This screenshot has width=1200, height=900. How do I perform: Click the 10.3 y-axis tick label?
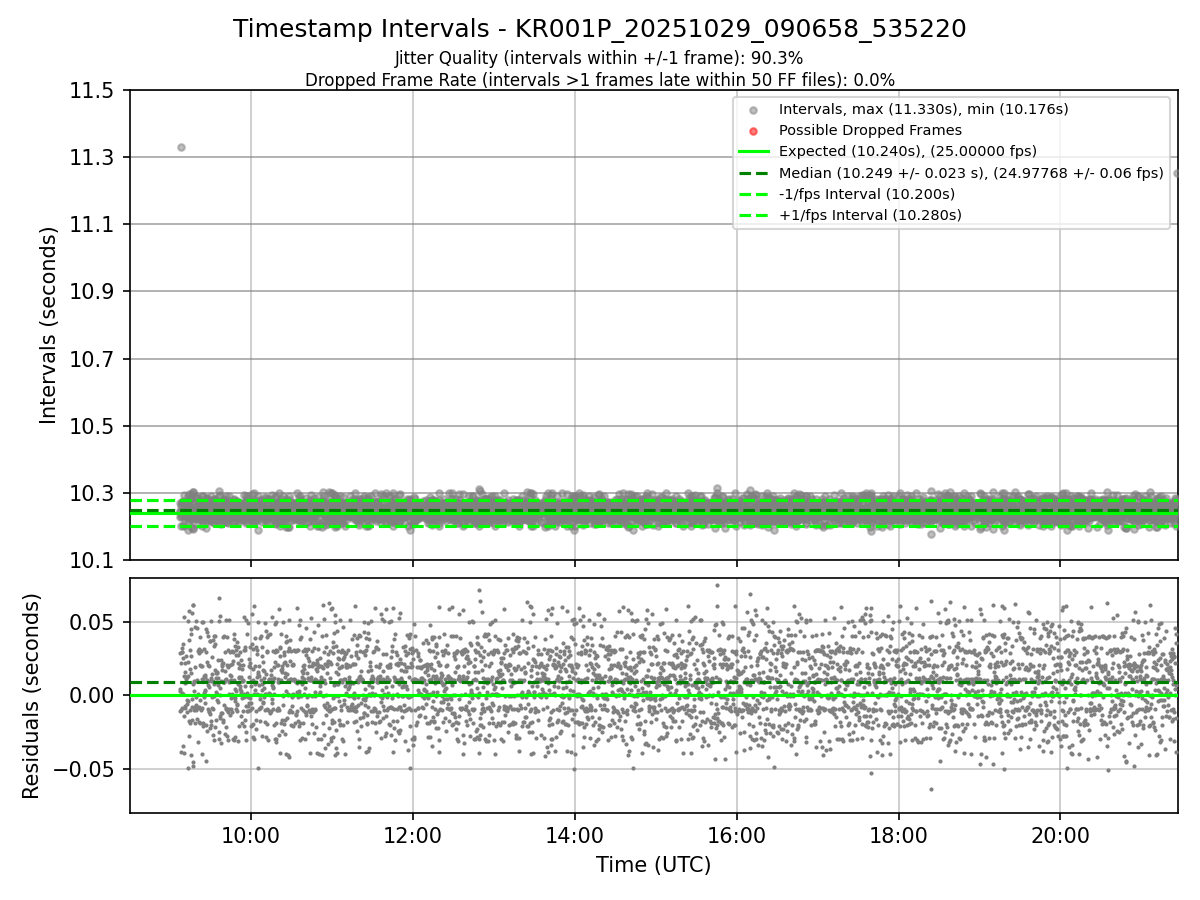point(90,493)
